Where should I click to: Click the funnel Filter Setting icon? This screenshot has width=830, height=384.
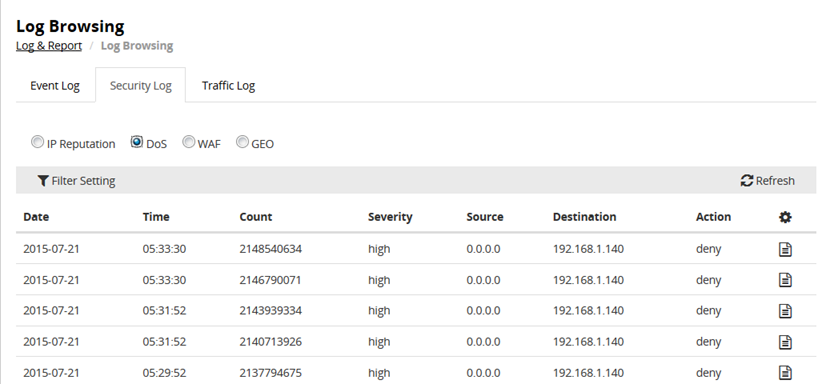pos(43,181)
